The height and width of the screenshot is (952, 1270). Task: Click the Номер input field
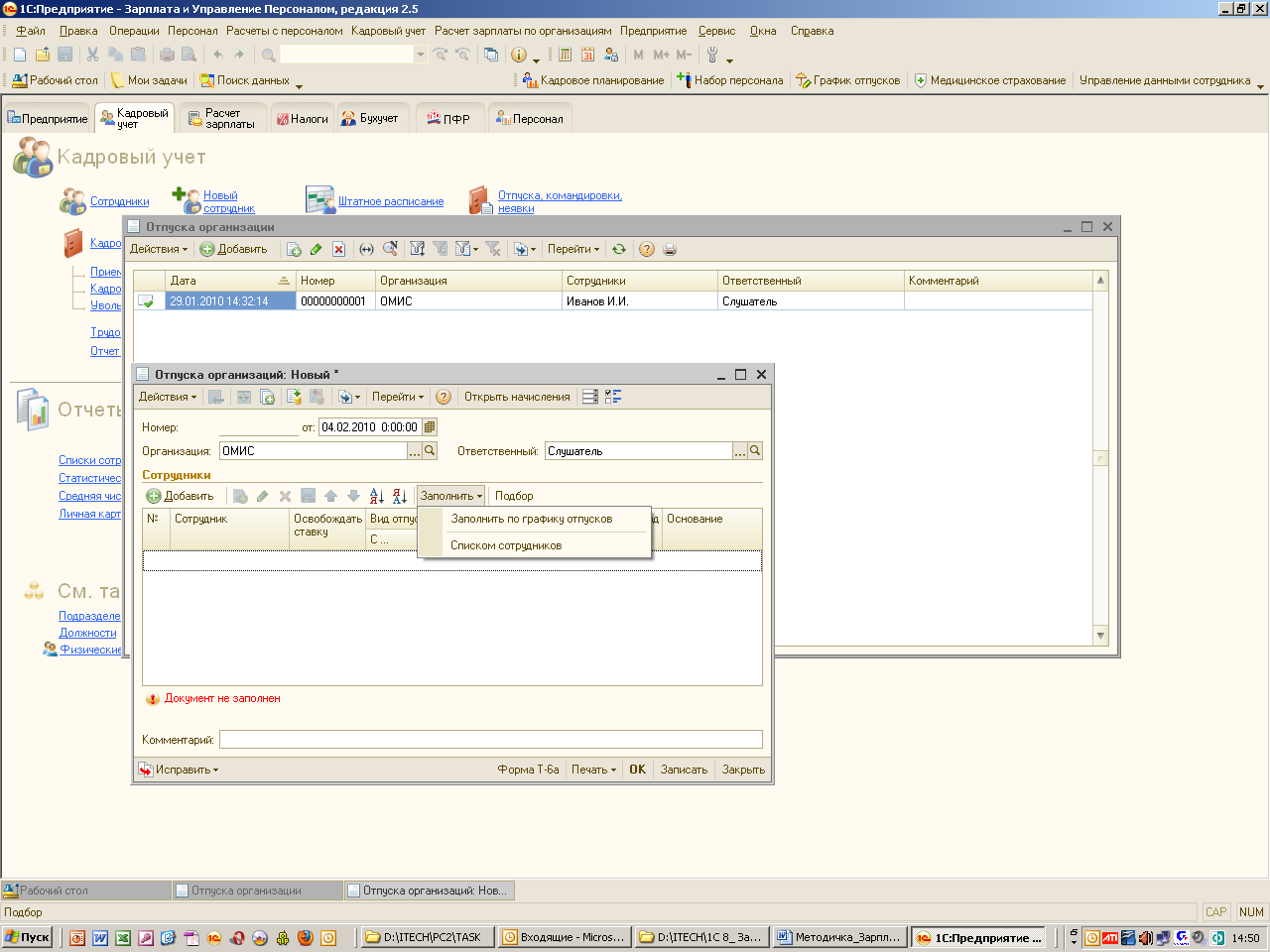pos(259,427)
